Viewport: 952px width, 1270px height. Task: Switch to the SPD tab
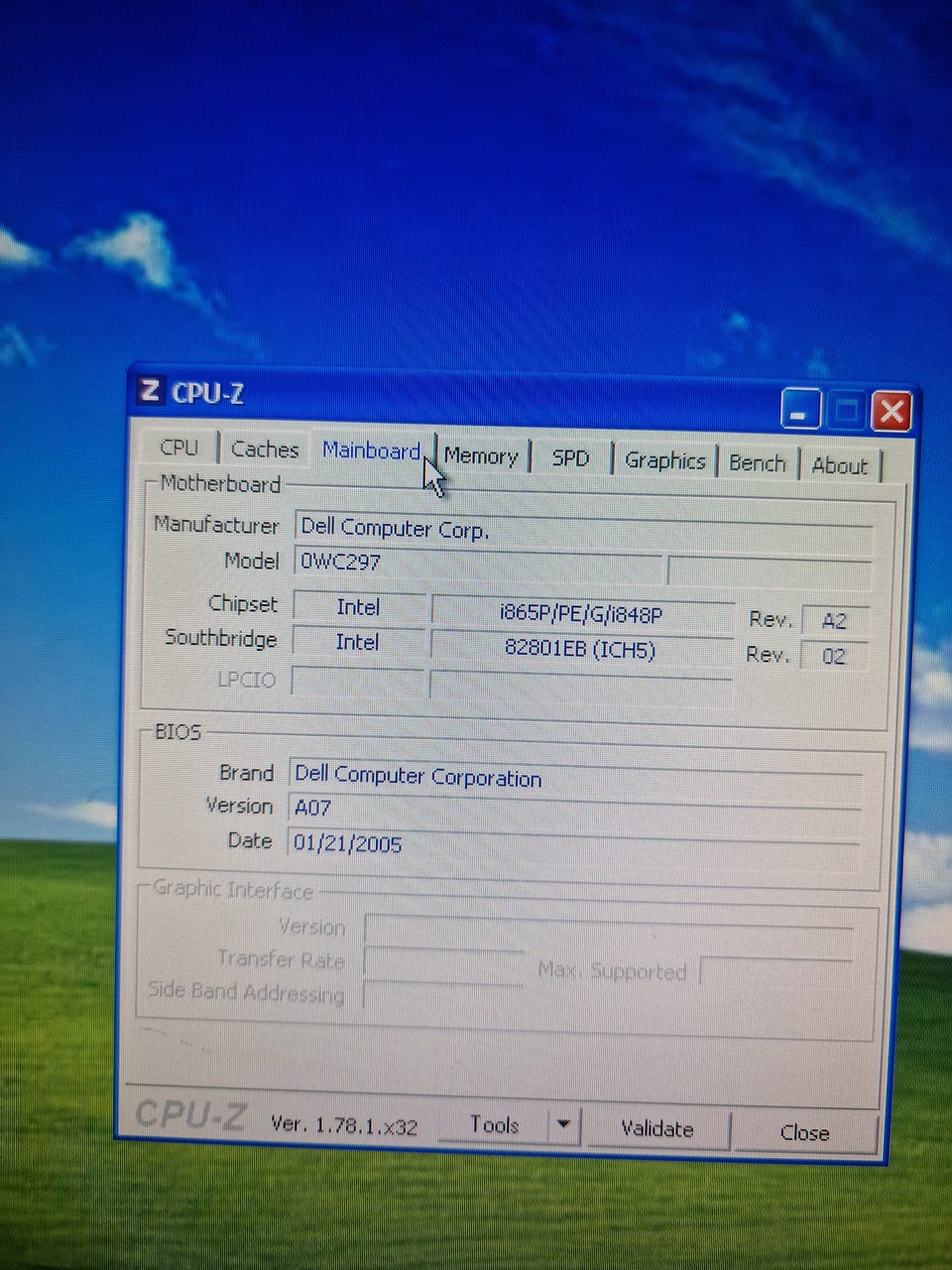click(570, 458)
